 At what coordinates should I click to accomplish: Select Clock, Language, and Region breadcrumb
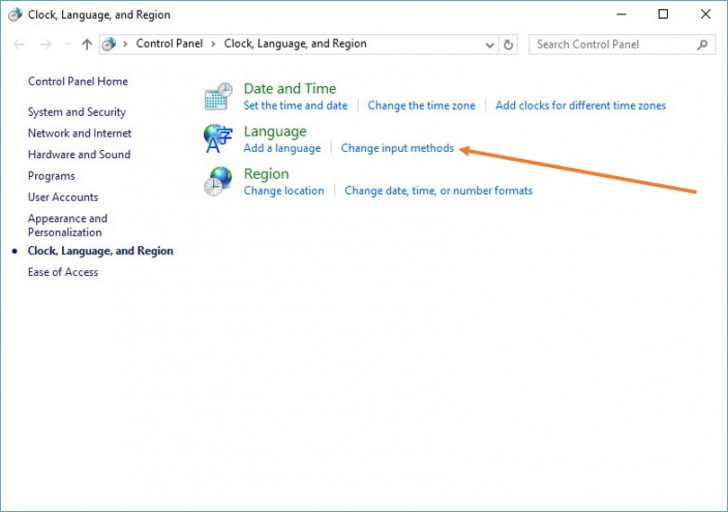(295, 44)
